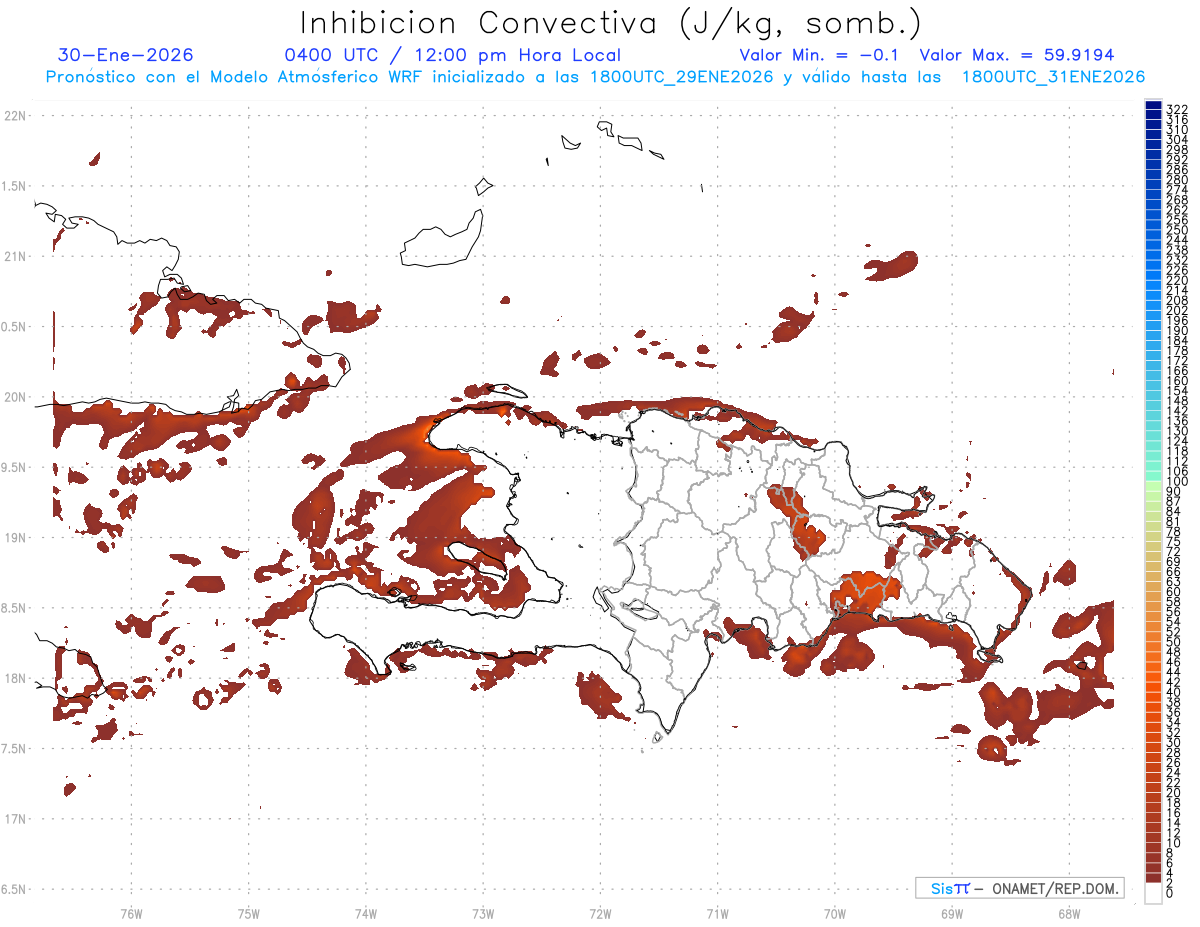Click the color bar value '220'

click(x=1177, y=280)
